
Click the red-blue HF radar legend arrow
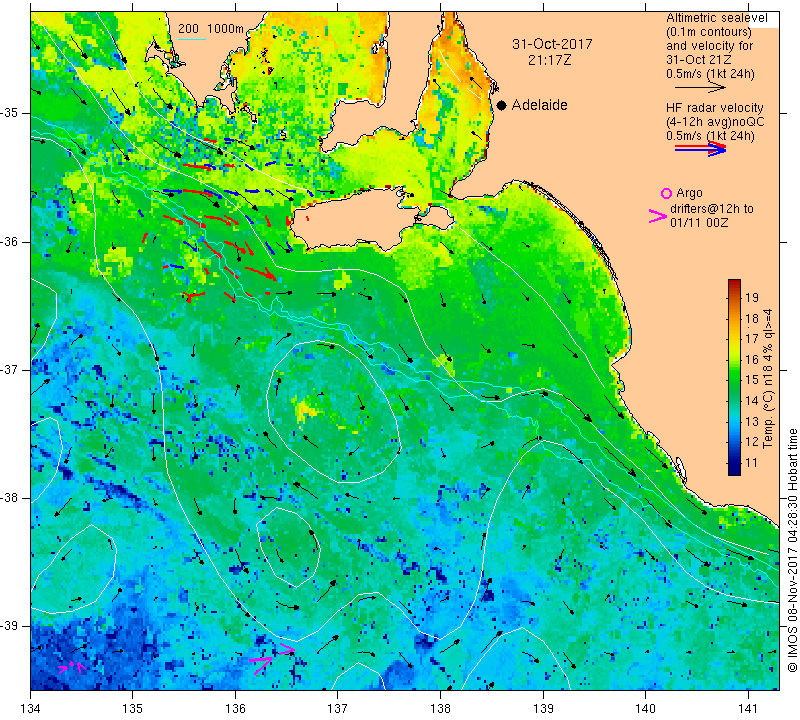click(700, 148)
